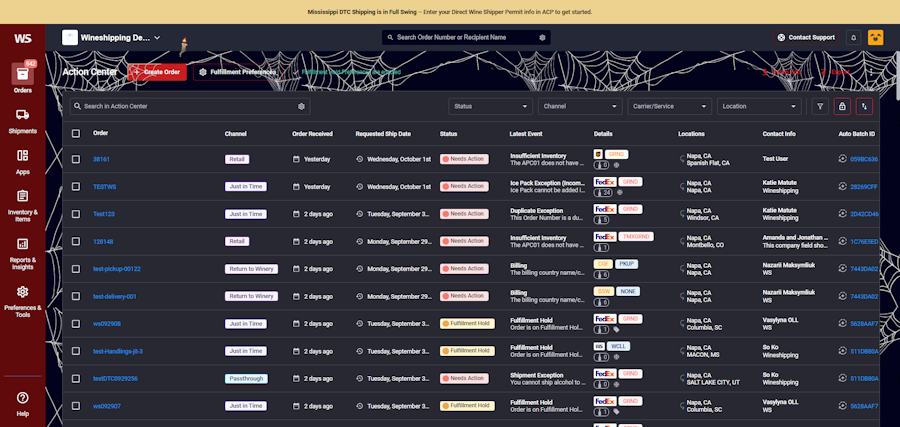Screen dimensions: 900x427
Task: Click the Create Order button
Action: coord(156,72)
